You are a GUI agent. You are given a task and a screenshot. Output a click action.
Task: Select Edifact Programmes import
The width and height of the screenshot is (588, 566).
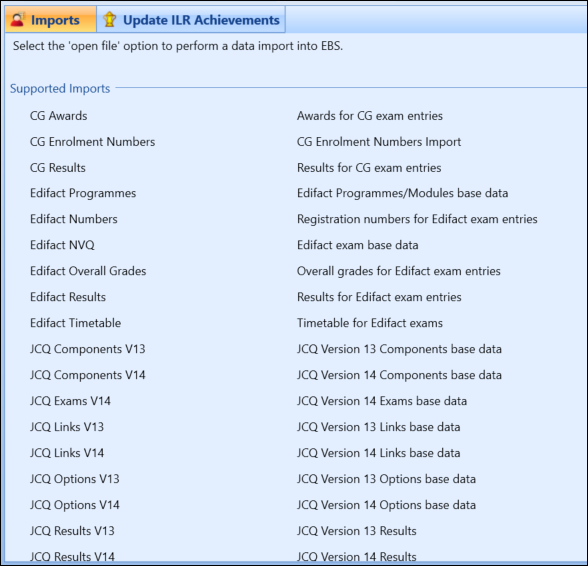[x=83, y=193]
